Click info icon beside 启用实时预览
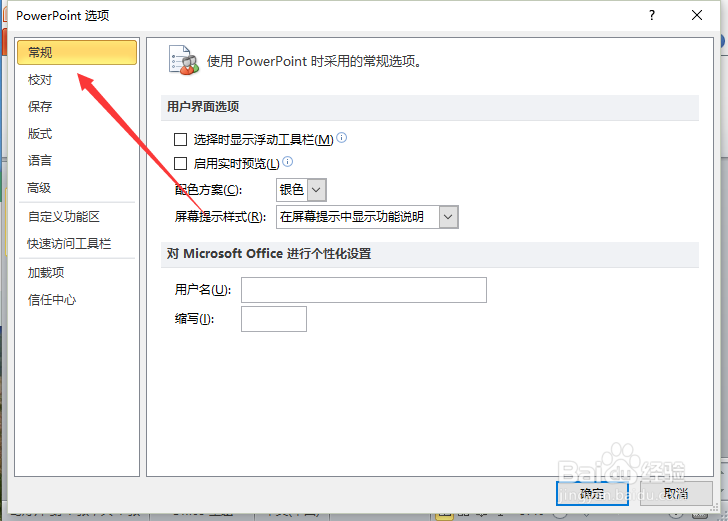728x521 pixels. pyautogui.click(x=288, y=162)
